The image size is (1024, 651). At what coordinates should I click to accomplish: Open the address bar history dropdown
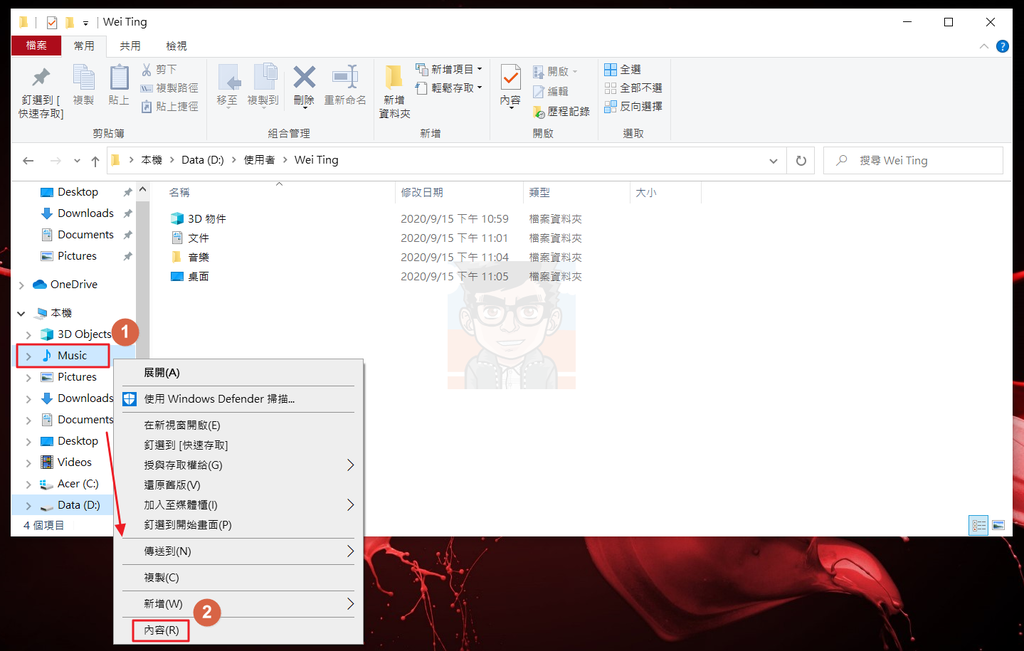click(x=773, y=161)
